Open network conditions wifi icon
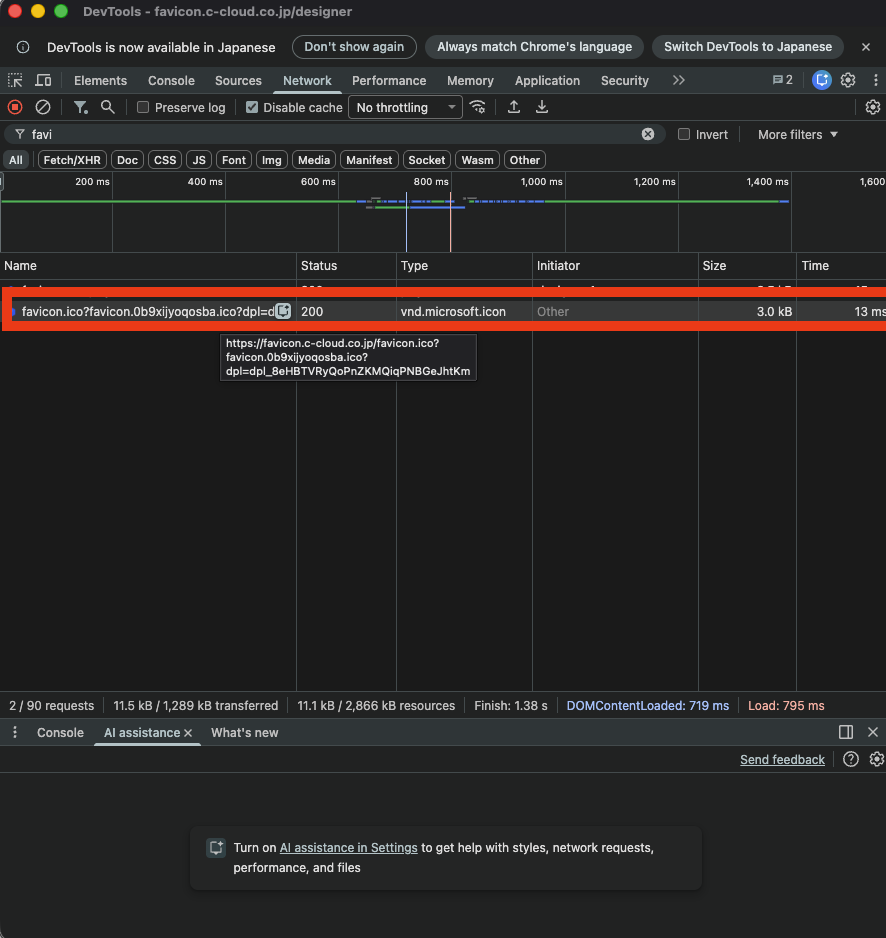This screenshot has width=886, height=938. 478,107
